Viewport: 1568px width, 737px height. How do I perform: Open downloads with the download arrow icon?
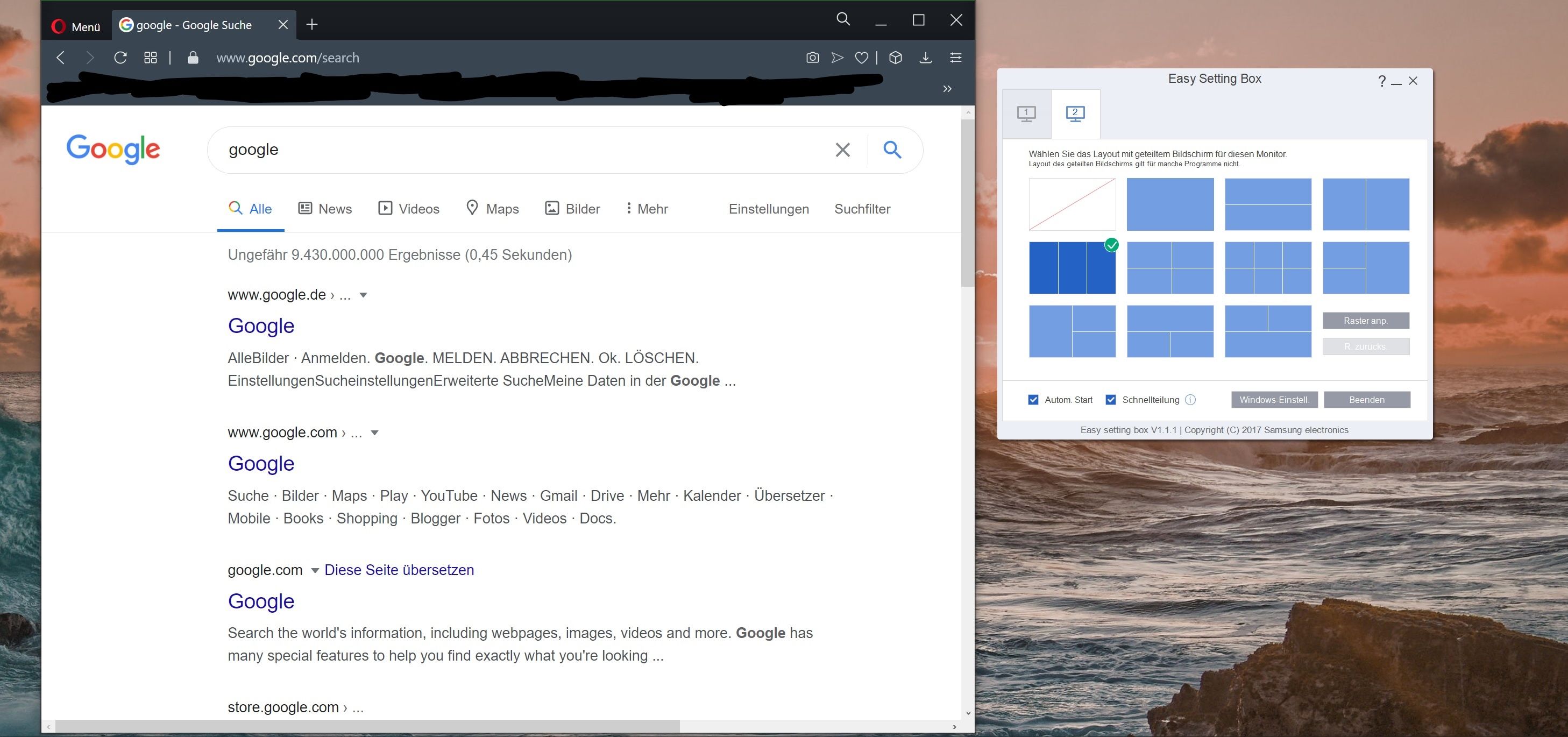[x=925, y=58]
